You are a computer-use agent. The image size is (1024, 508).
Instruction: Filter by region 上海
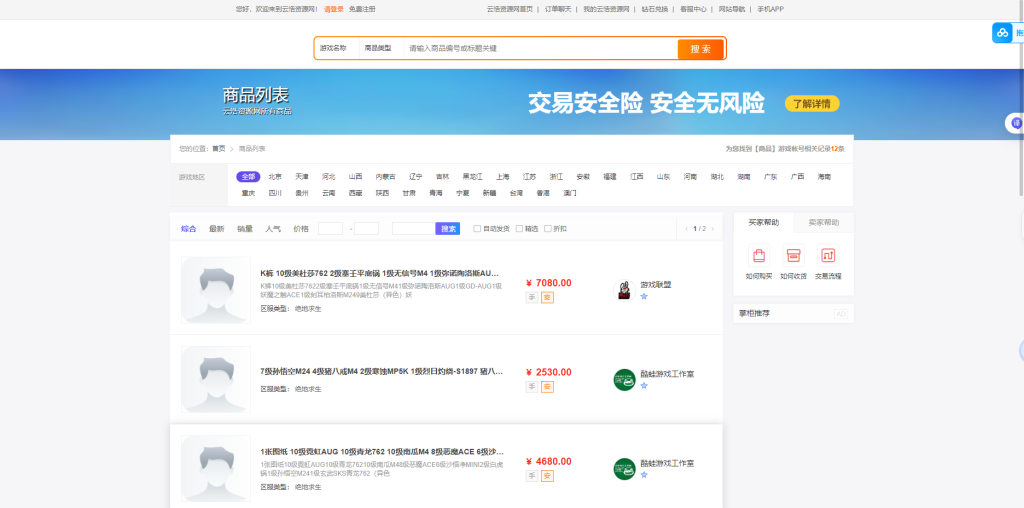[x=503, y=177]
